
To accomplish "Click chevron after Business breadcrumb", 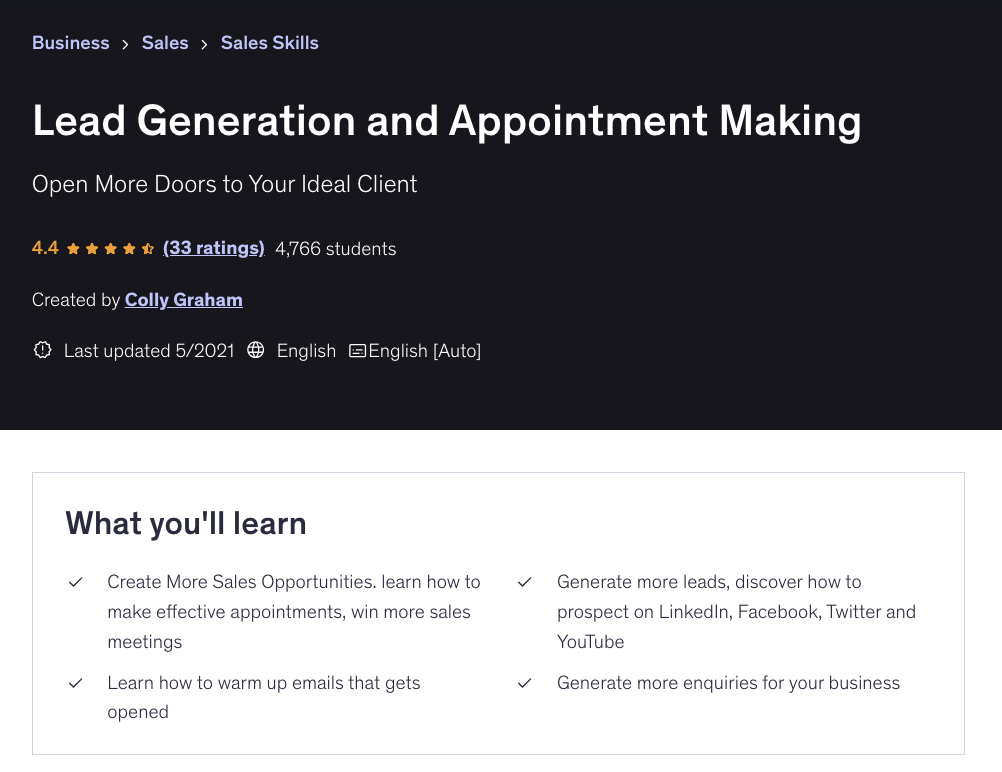I will point(126,44).
